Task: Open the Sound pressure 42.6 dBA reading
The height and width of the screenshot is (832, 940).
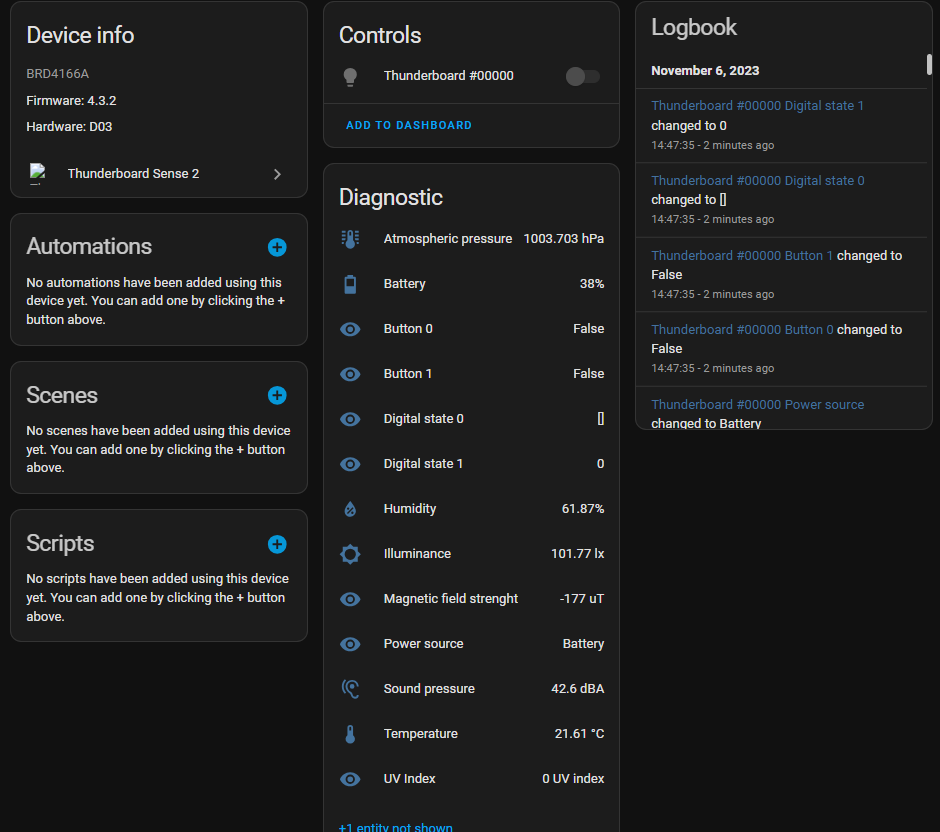Action: tap(577, 689)
